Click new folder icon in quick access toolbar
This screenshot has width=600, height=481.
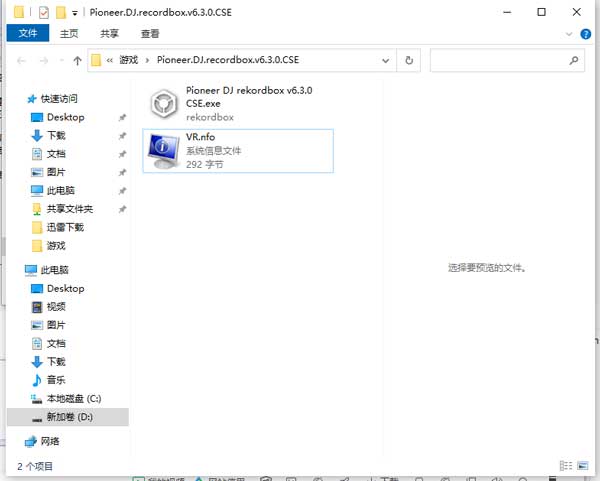(x=61, y=13)
